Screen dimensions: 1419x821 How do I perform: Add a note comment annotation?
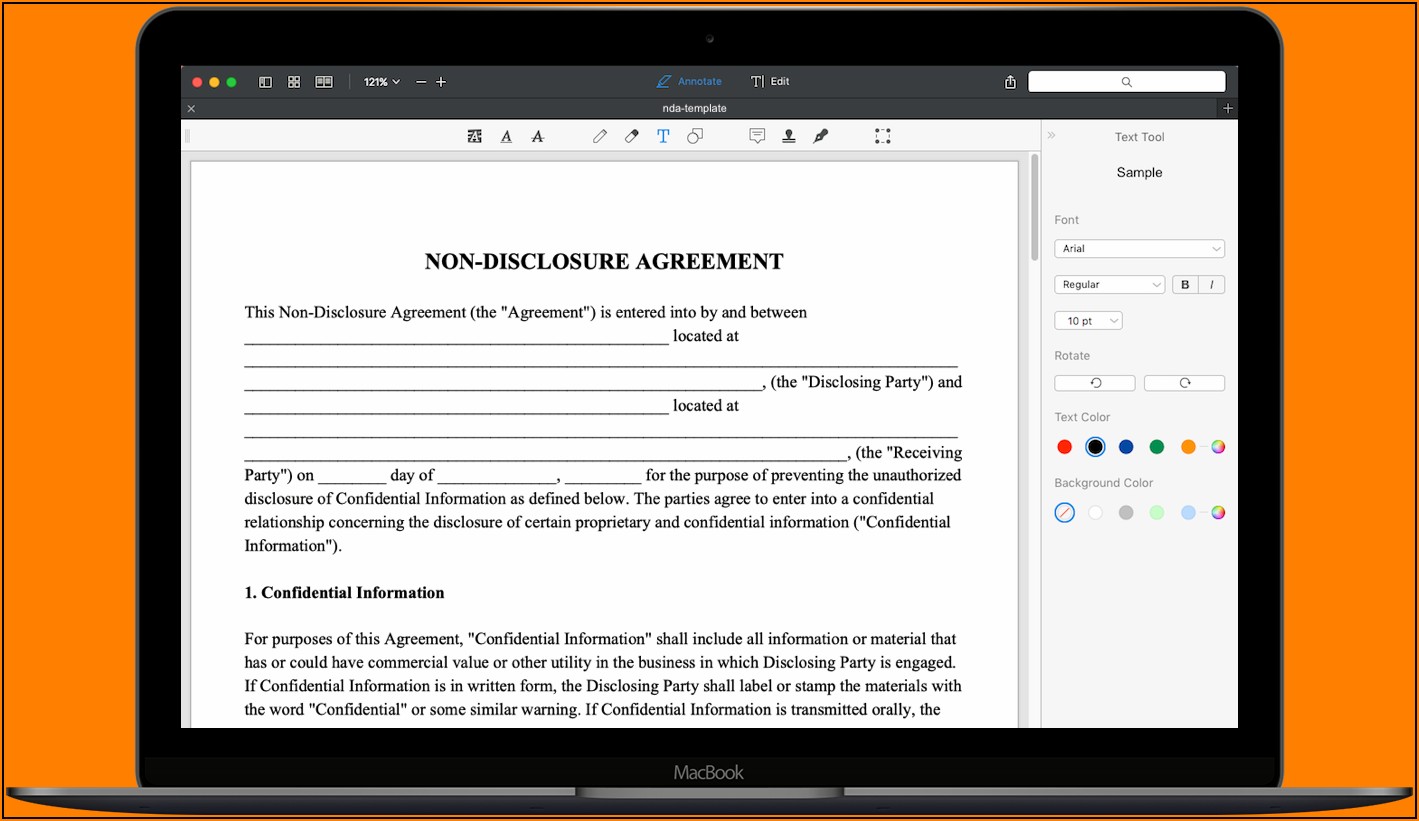pyautogui.click(x=757, y=136)
